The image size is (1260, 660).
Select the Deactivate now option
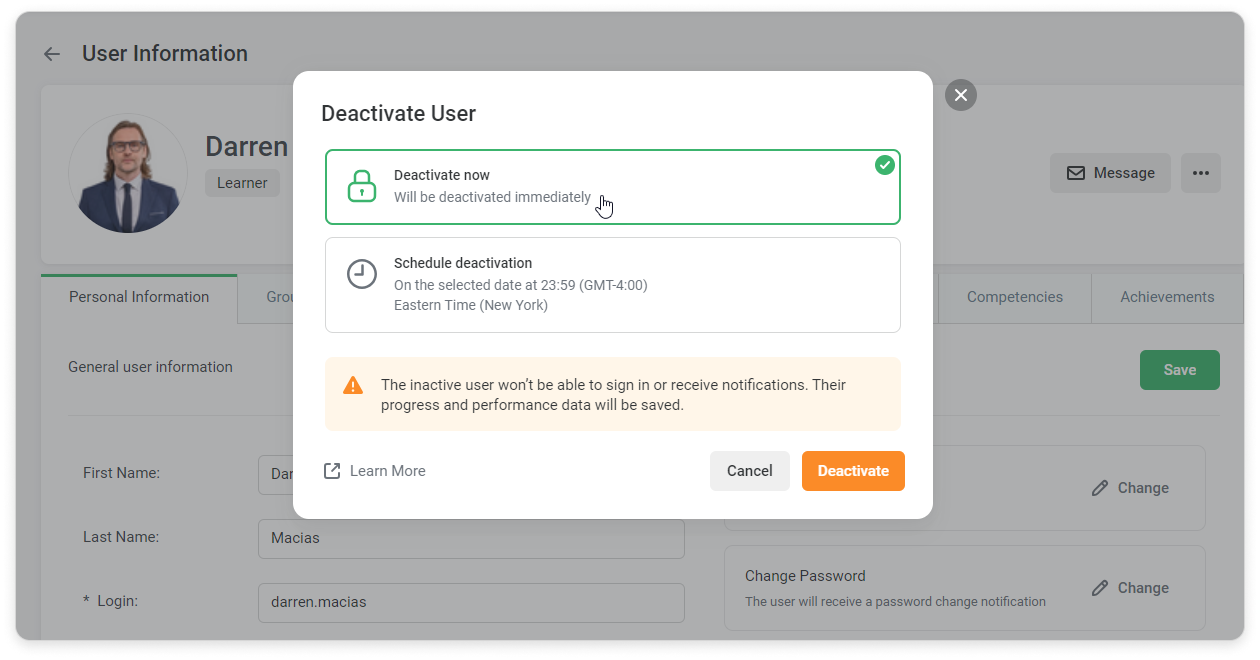point(612,187)
